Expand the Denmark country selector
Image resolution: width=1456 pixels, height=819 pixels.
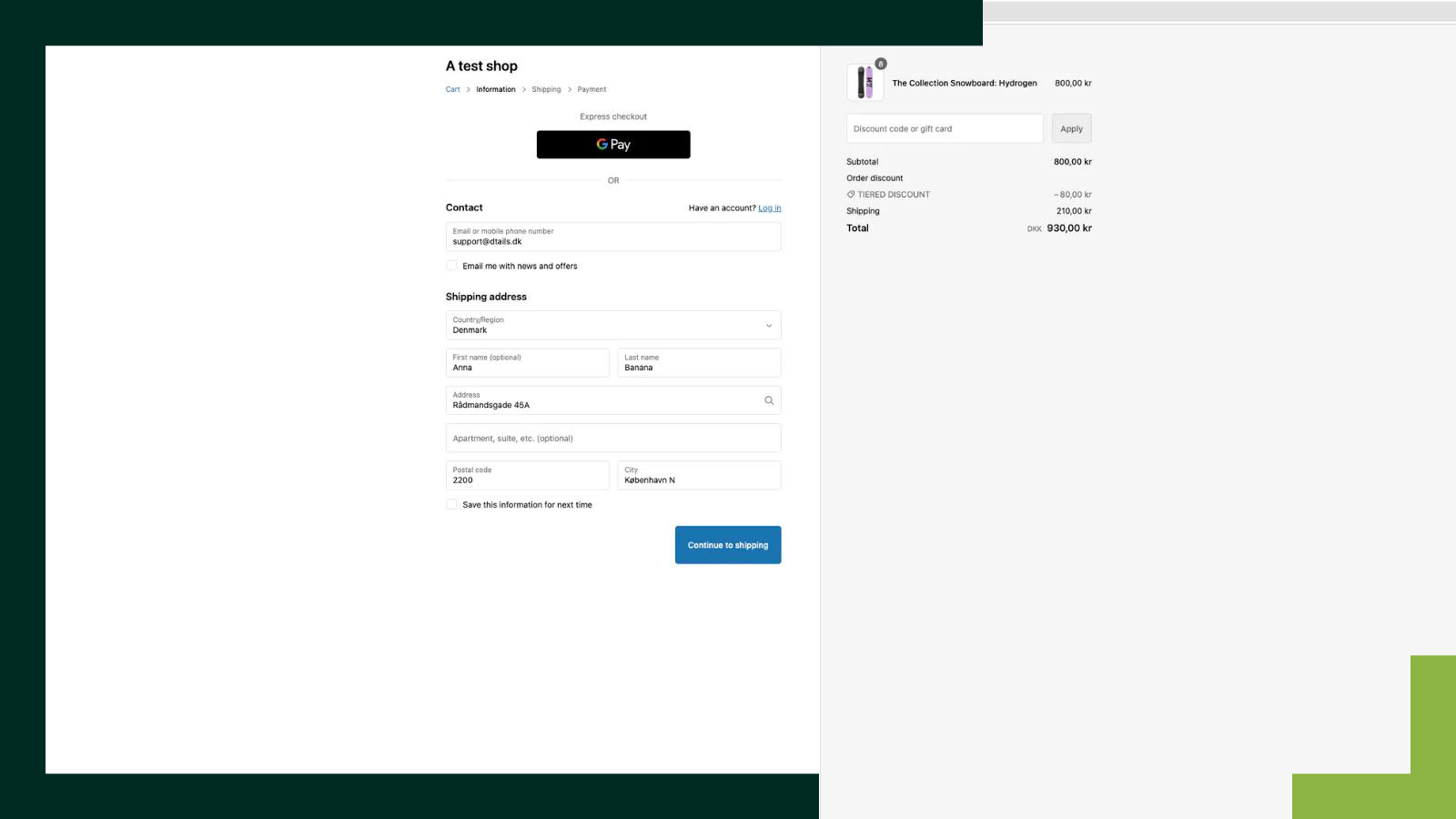612,325
